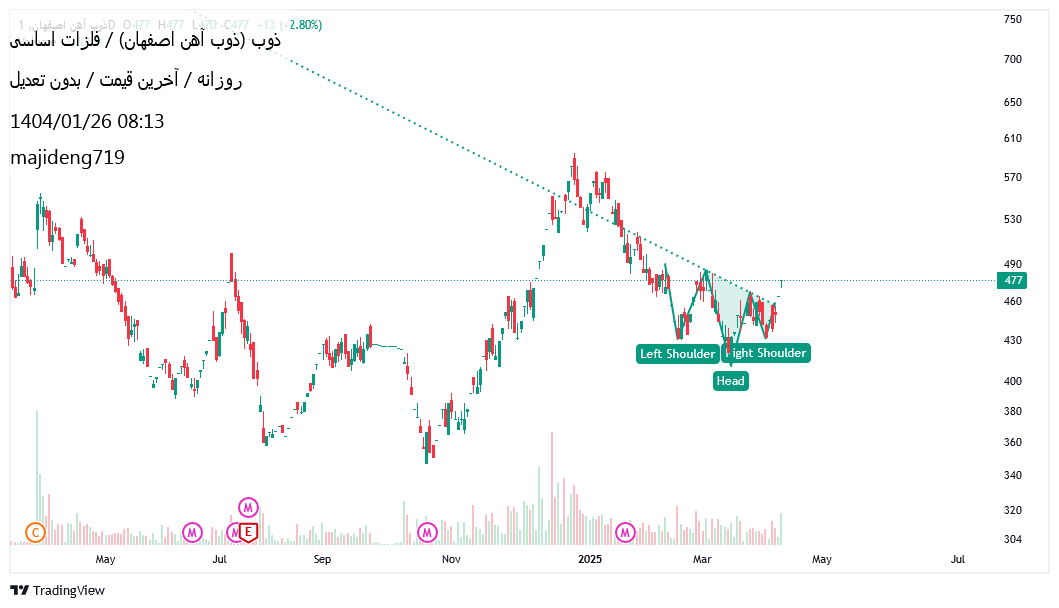
Task: Click the 1404/01/26 08:13 timestamp
Action: [87, 121]
